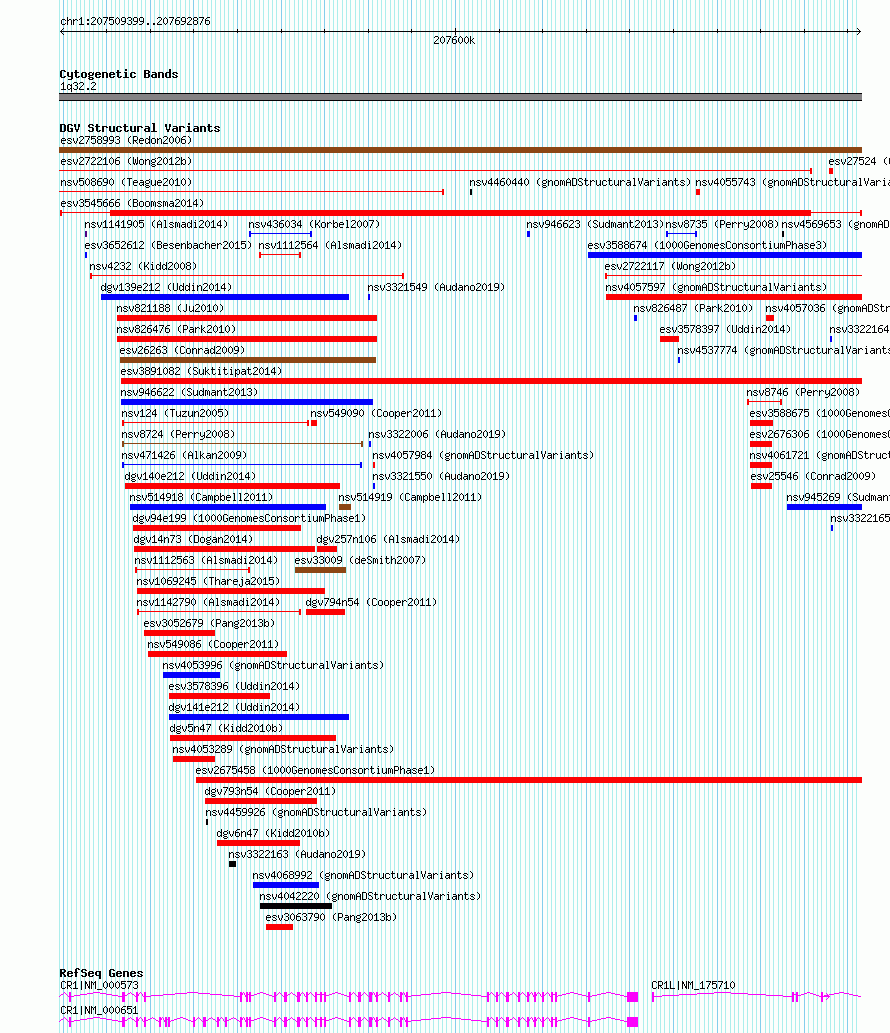This screenshot has height=1033, width=890.
Task: Select nsv124 (Tuzun2005) variant
Action: (x=175, y=414)
